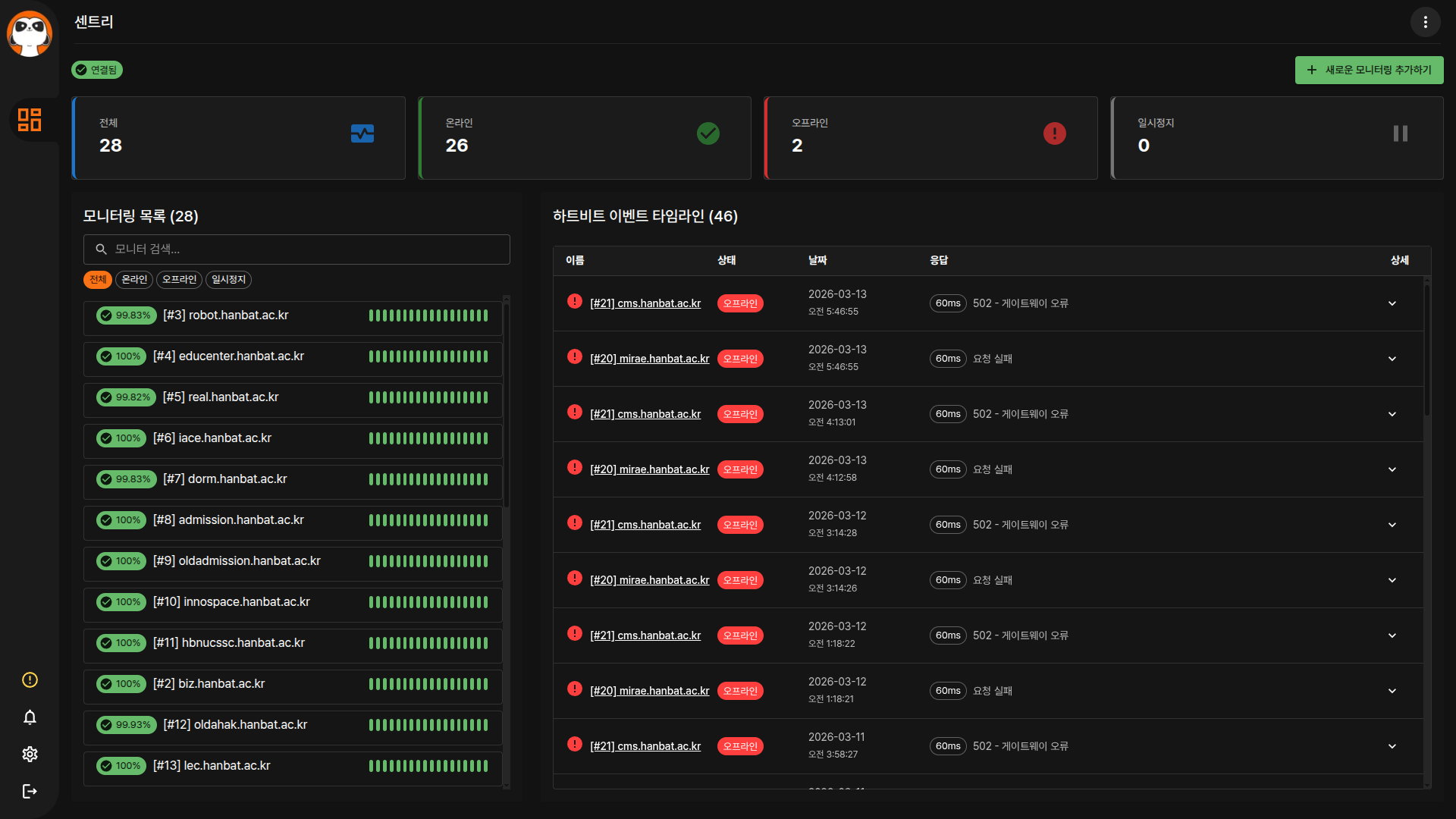
Task: Open the three-dot more options menu
Action: click(1425, 22)
